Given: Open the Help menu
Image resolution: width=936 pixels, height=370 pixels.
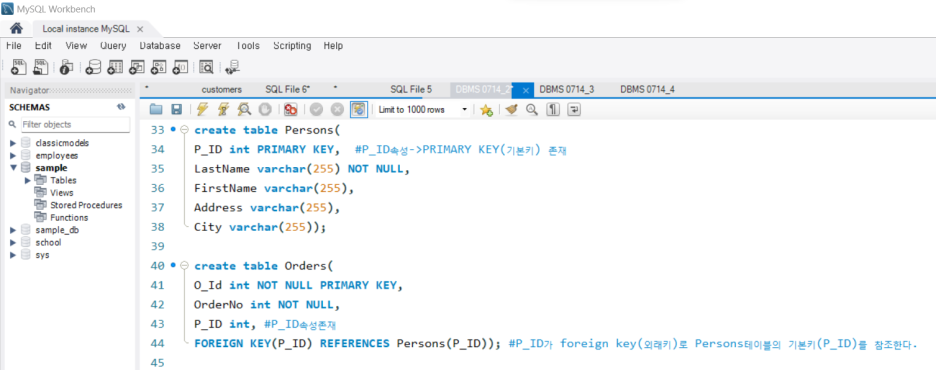Looking at the screenshot, I should 333,45.
